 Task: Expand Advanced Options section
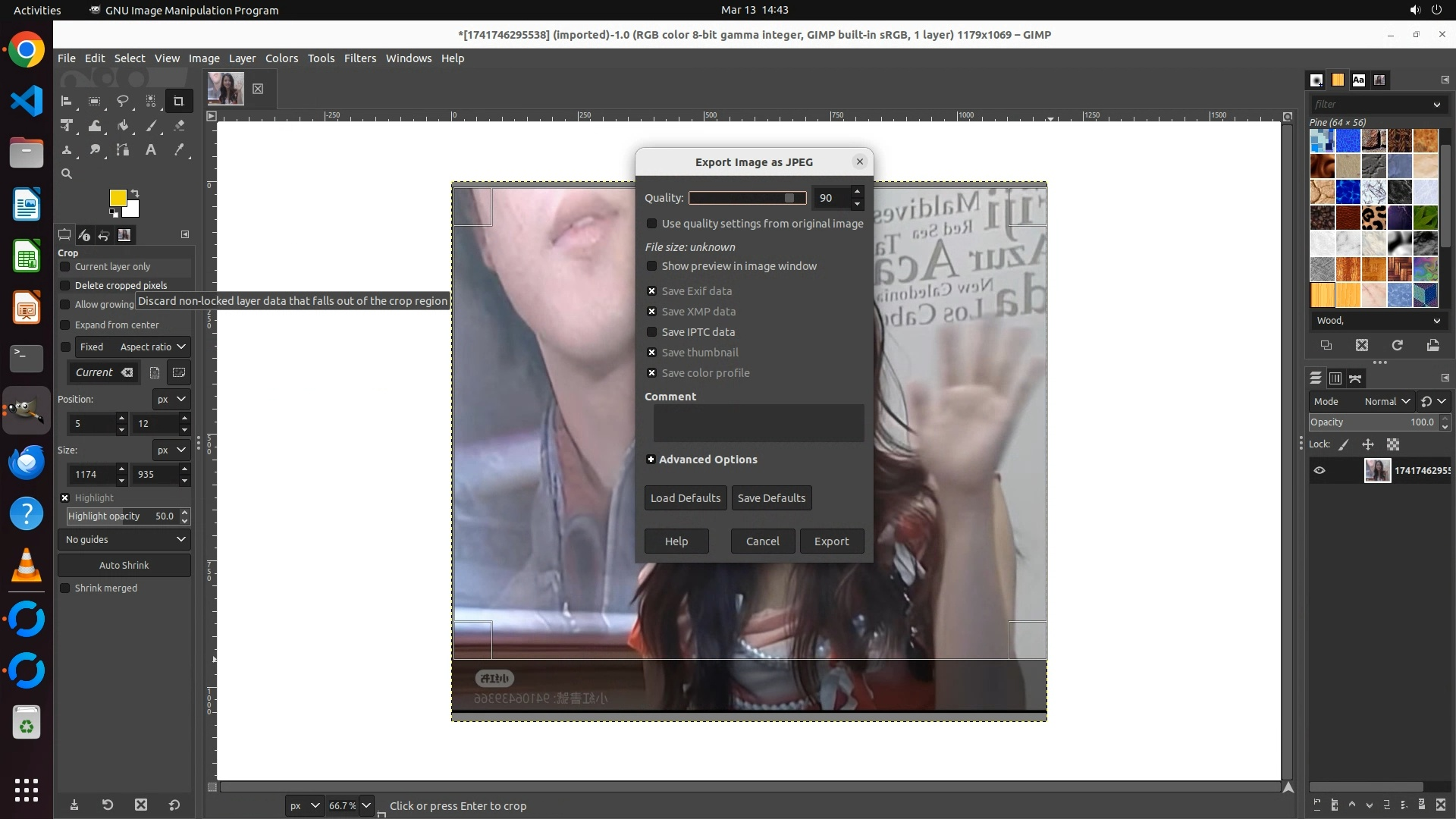point(651,460)
